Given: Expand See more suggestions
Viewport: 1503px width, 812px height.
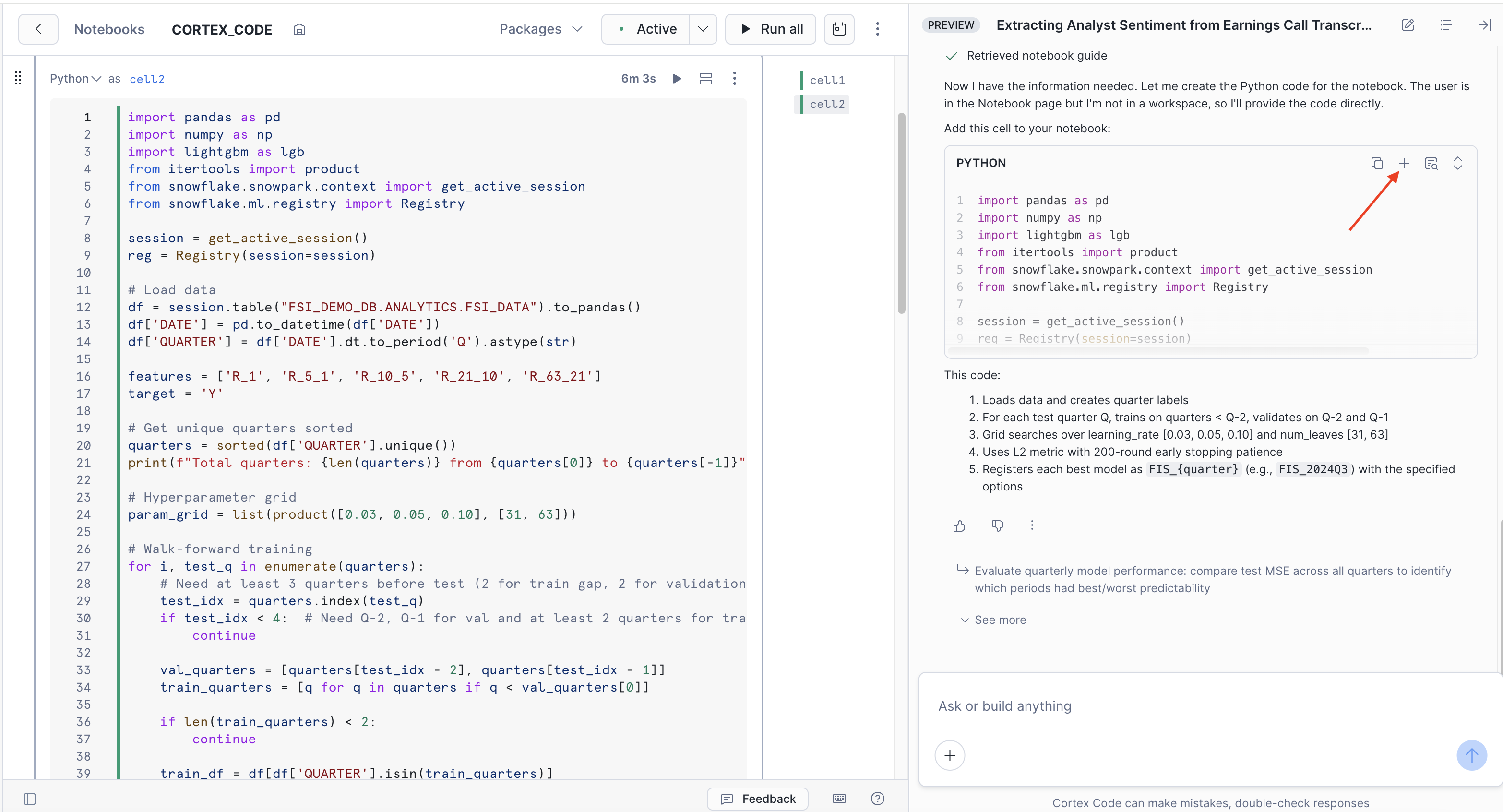Looking at the screenshot, I should [993, 620].
